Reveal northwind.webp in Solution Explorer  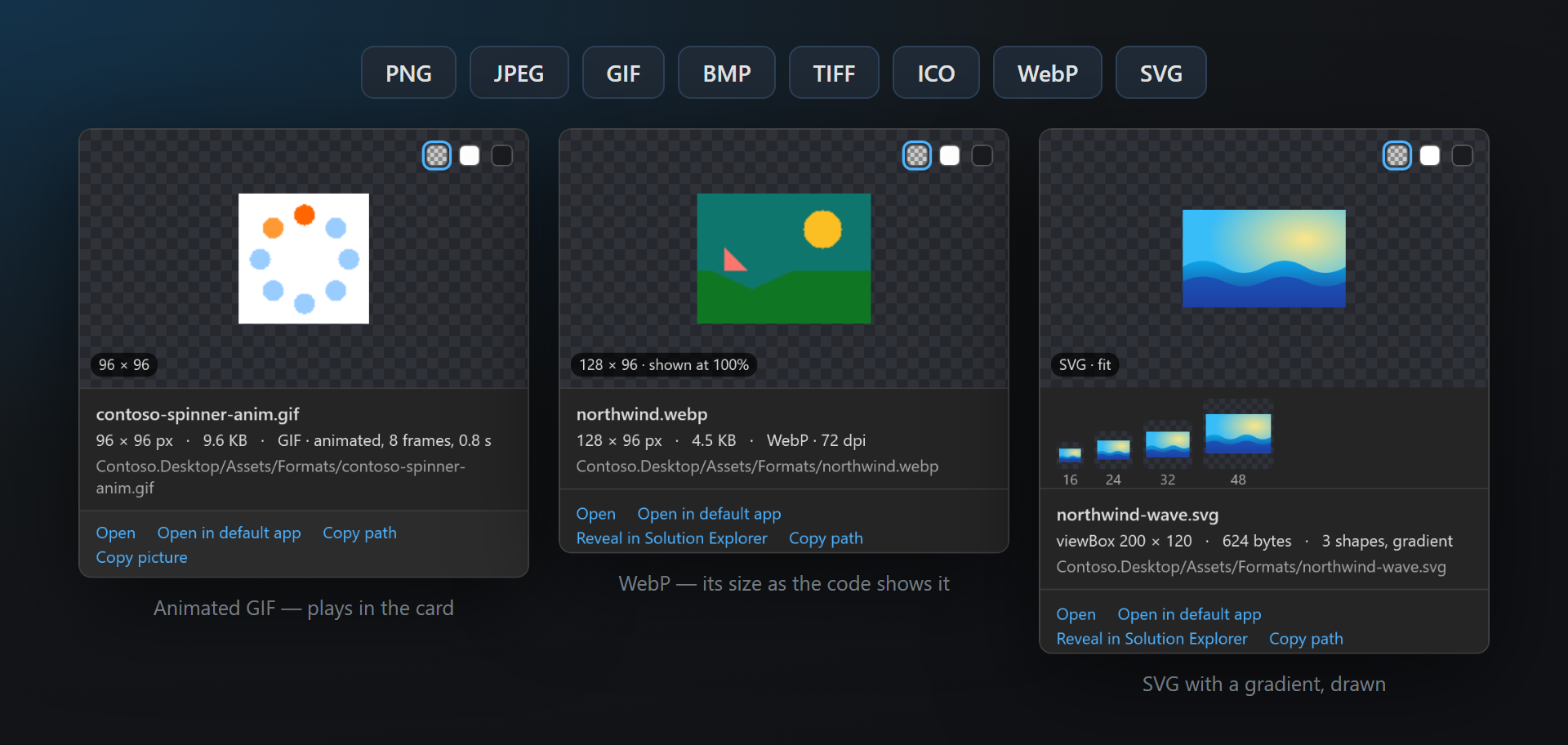(671, 538)
